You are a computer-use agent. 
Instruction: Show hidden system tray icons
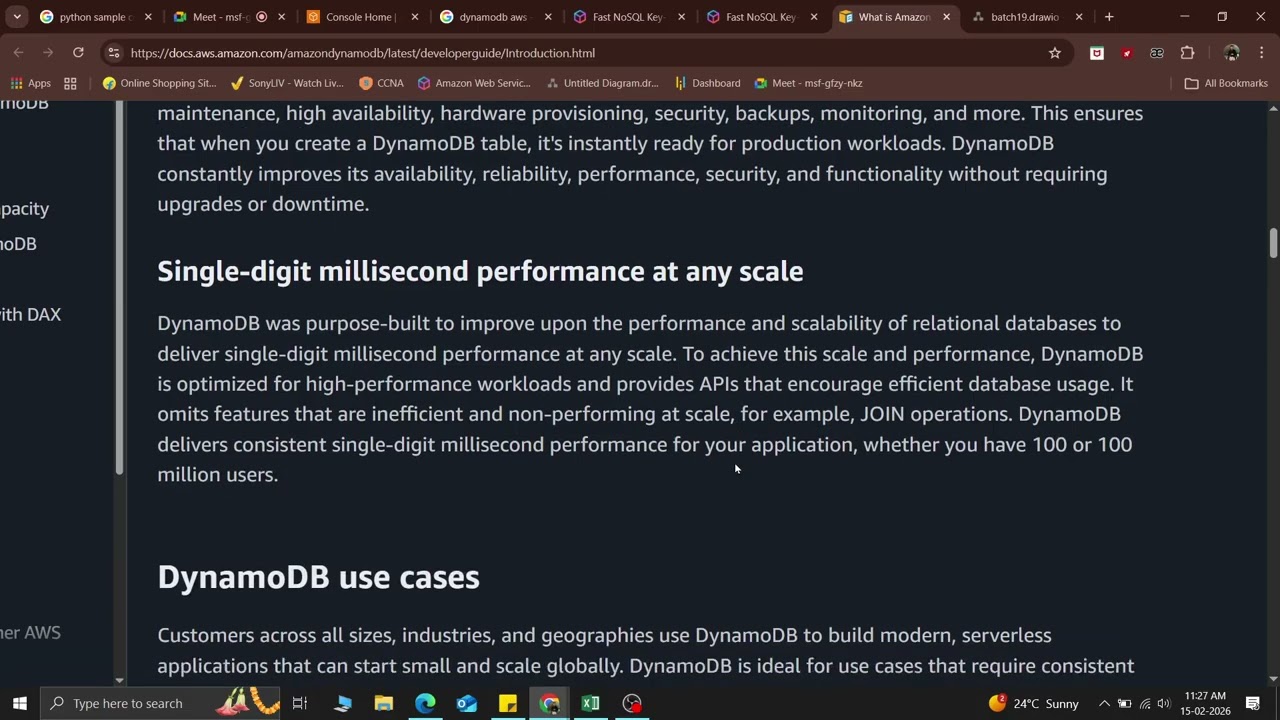1104,703
